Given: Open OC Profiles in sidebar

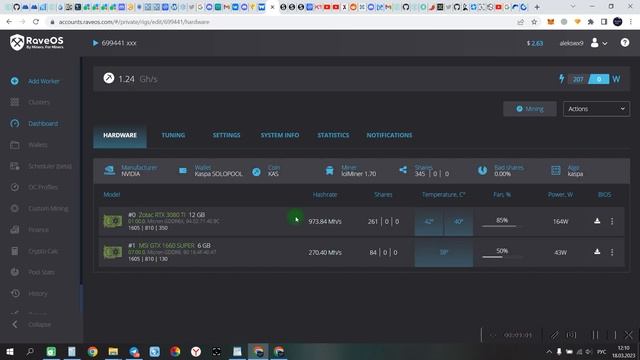Looking at the screenshot, I should tap(43, 187).
